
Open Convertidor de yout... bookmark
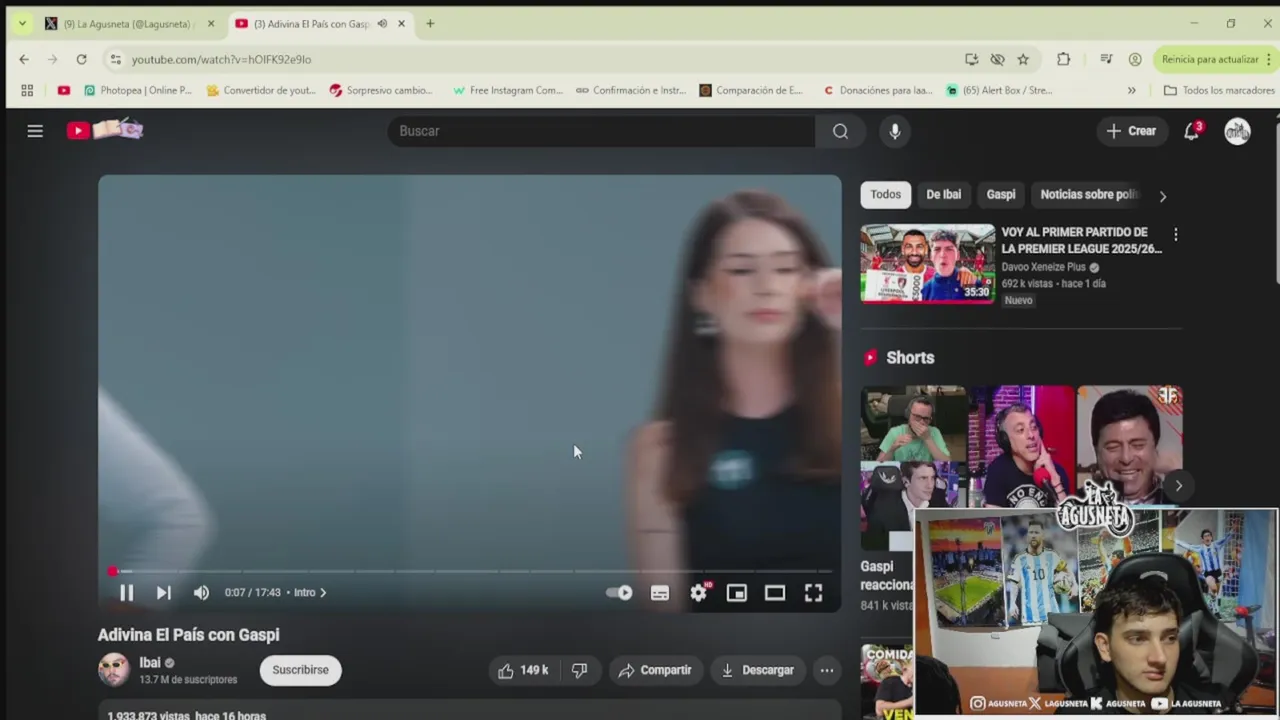[261, 90]
